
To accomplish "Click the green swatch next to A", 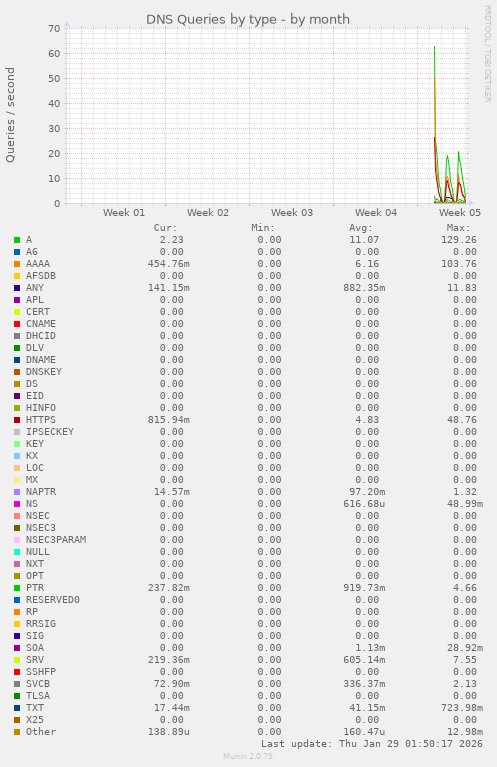I will (x=17, y=240).
